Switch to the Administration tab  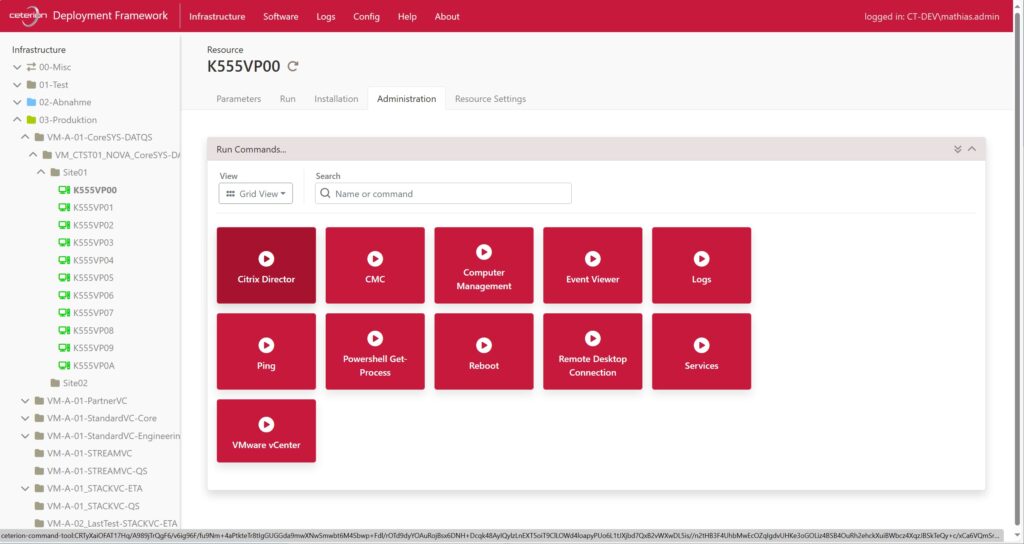(406, 99)
